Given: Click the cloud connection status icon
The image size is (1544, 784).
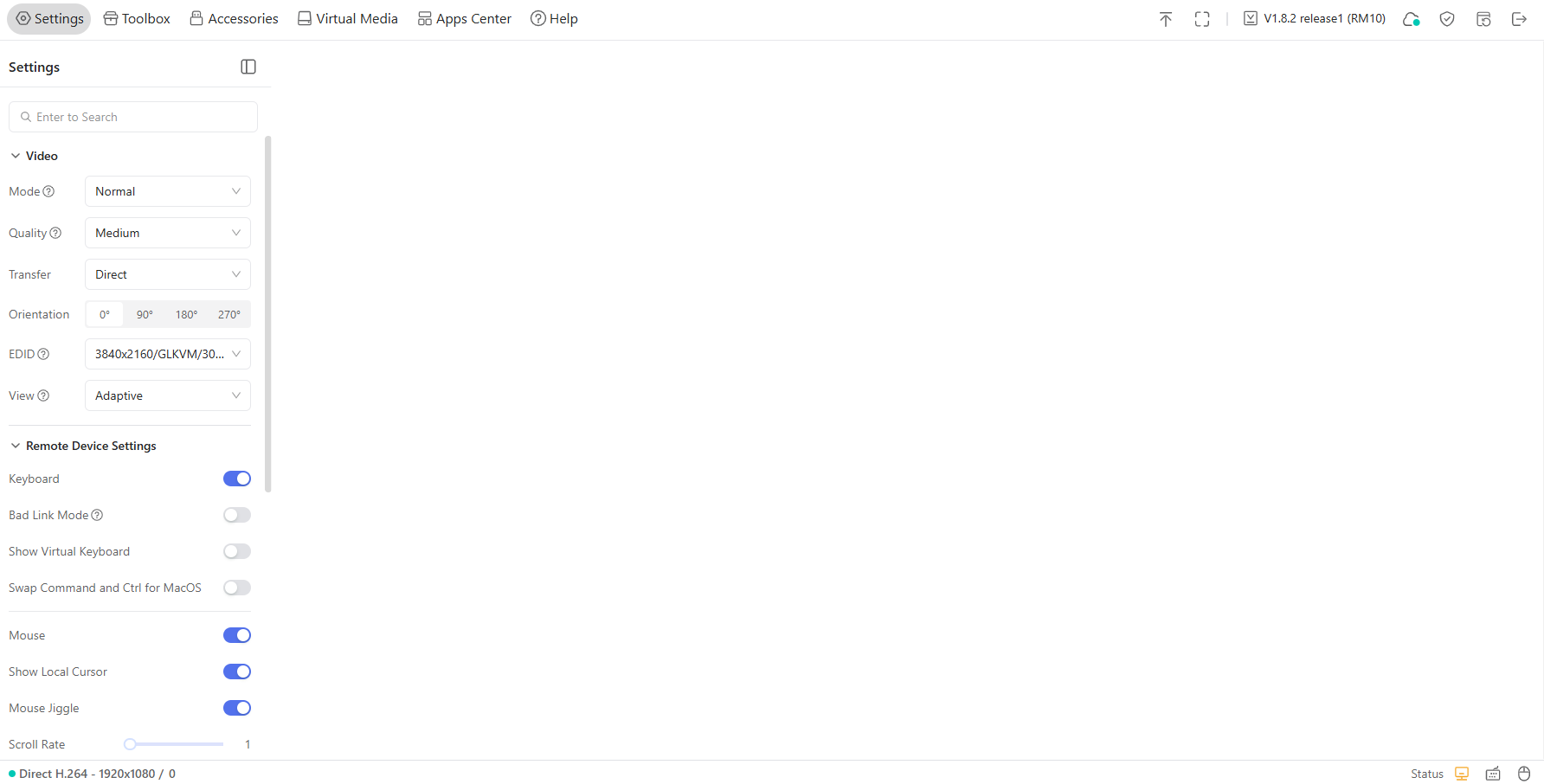Looking at the screenshot, I should pyautogui.click(x=1411, y=18).
